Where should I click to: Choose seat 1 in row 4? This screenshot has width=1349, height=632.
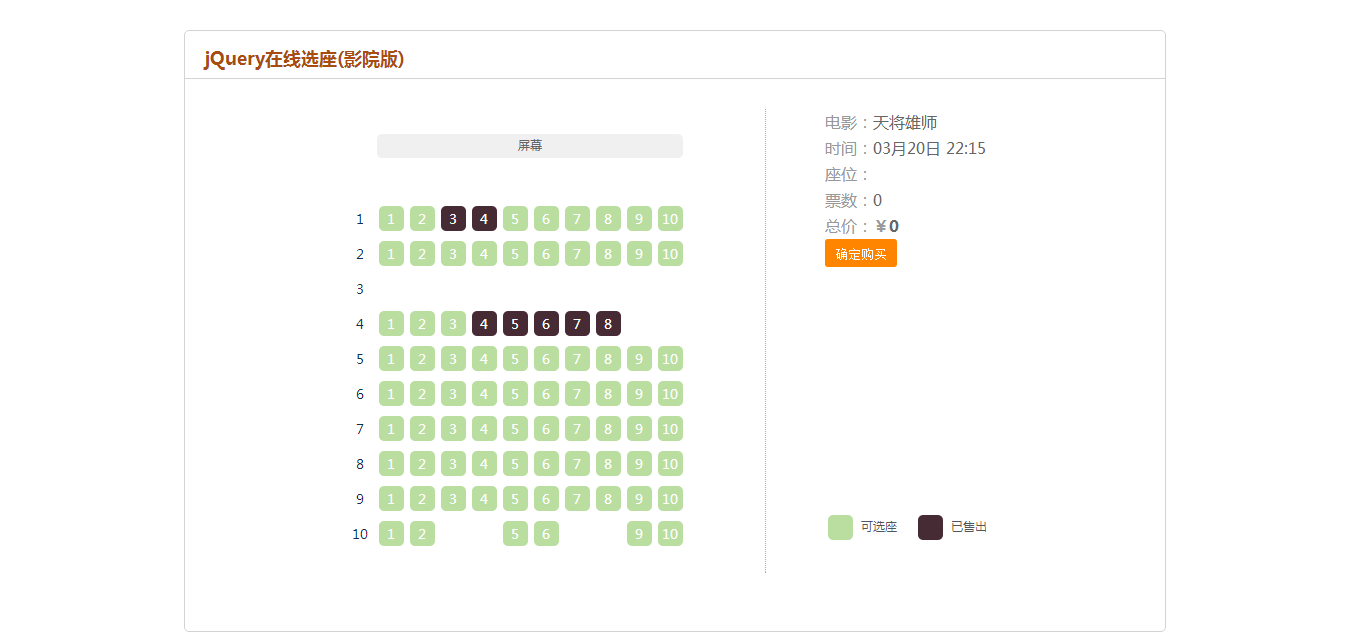tap(391, 324)
